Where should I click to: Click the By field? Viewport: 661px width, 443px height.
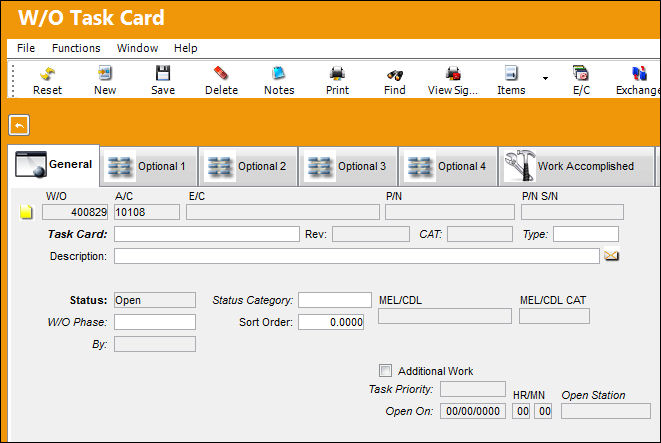[155, 344]
